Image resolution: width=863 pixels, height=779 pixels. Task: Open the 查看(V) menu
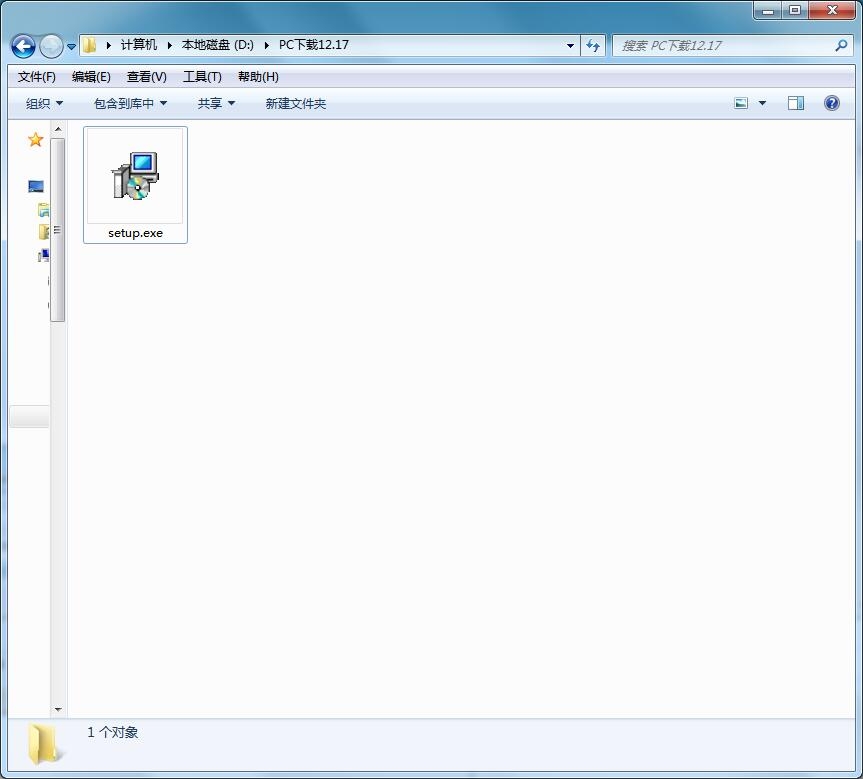pyautogui.click(x=147, y=77)
